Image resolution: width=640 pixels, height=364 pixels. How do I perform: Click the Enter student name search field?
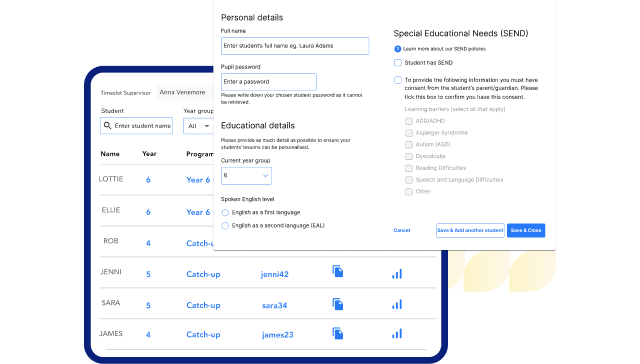(136, 126)
